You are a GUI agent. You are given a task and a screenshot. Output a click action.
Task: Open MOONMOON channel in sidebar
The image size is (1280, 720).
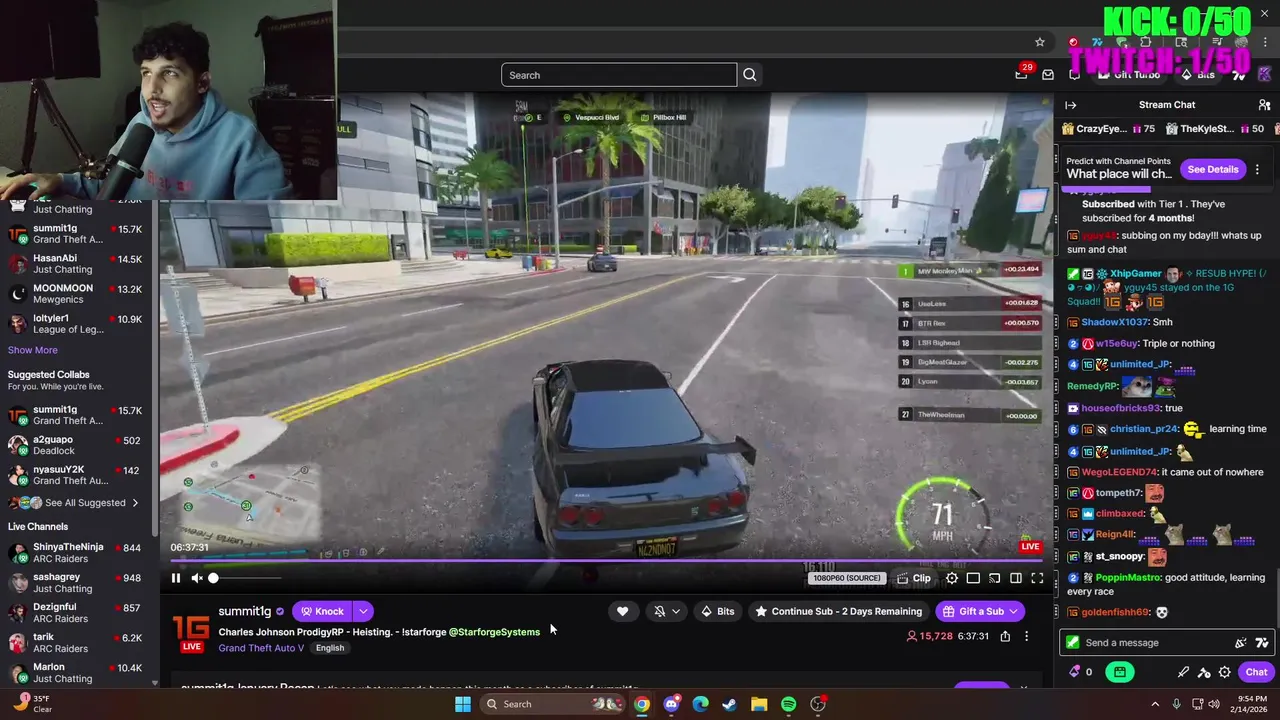click(76, 294)
